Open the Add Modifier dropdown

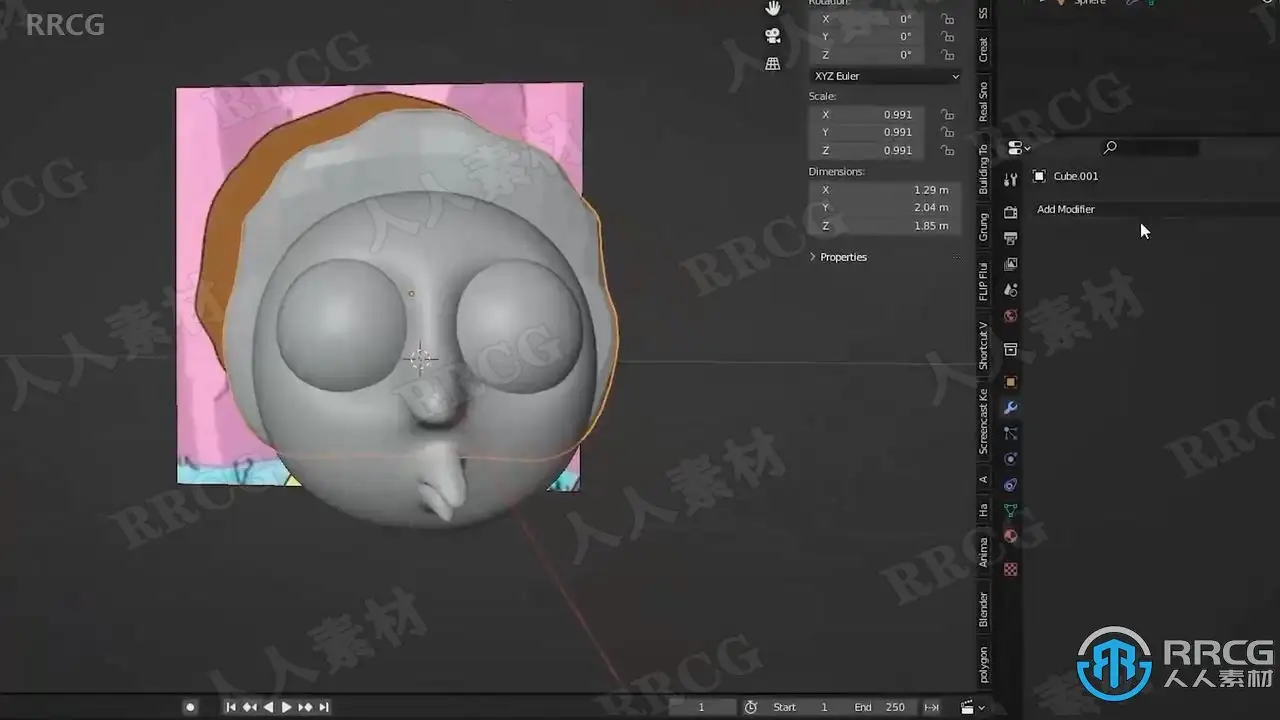coord(1155,209)
